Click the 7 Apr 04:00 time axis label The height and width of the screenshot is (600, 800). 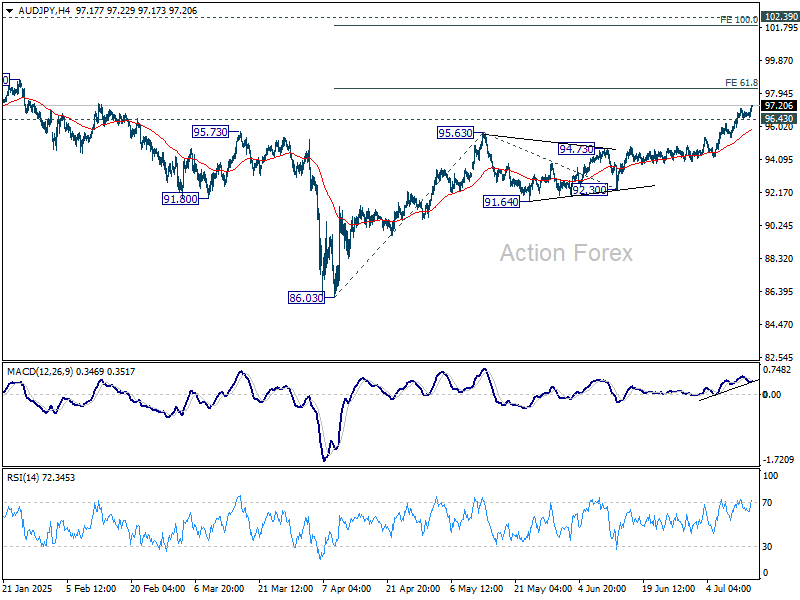tap(347, 589)
